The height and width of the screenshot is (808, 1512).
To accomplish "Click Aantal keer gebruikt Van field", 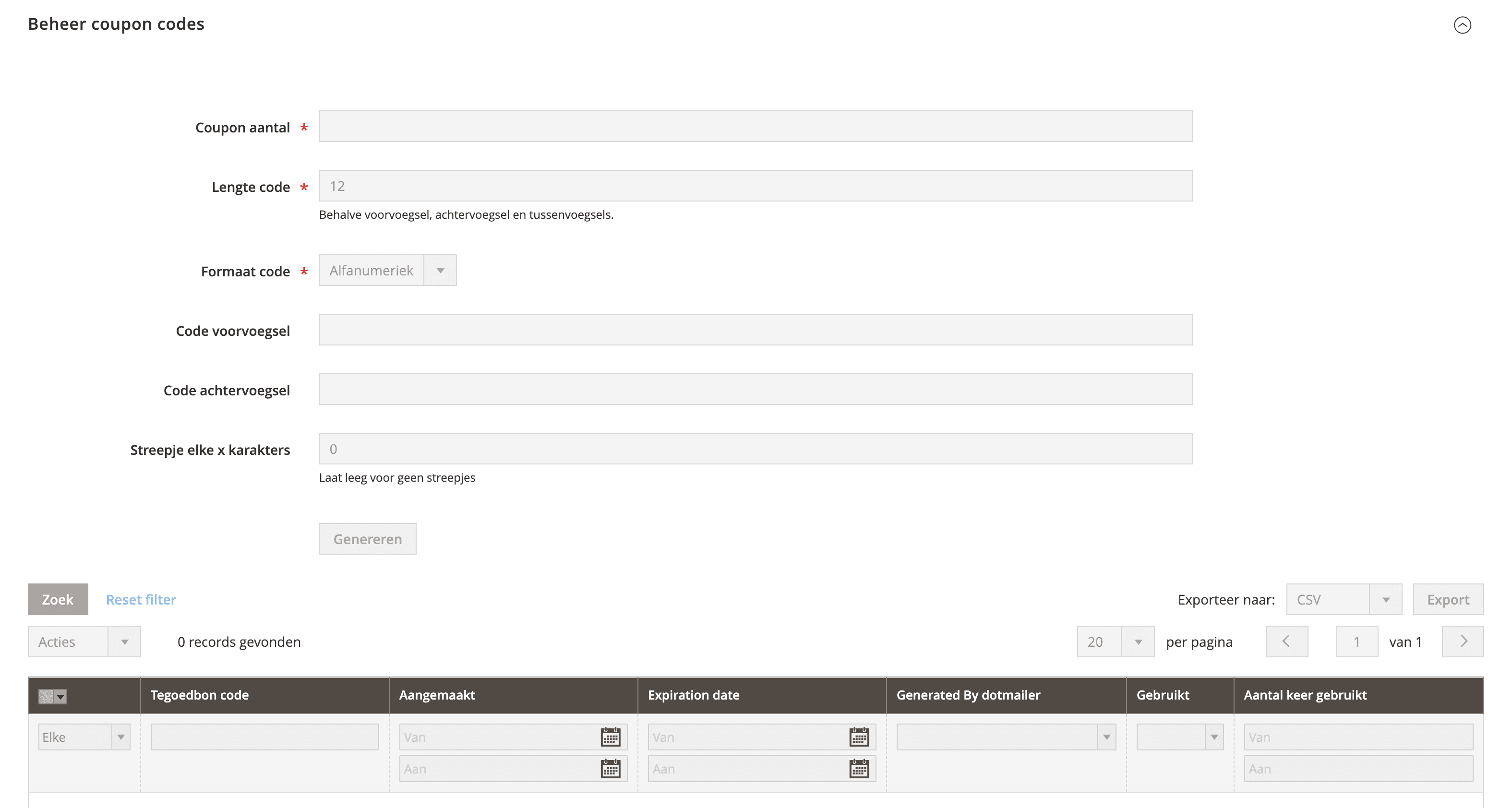I will tap(1358, 737).
